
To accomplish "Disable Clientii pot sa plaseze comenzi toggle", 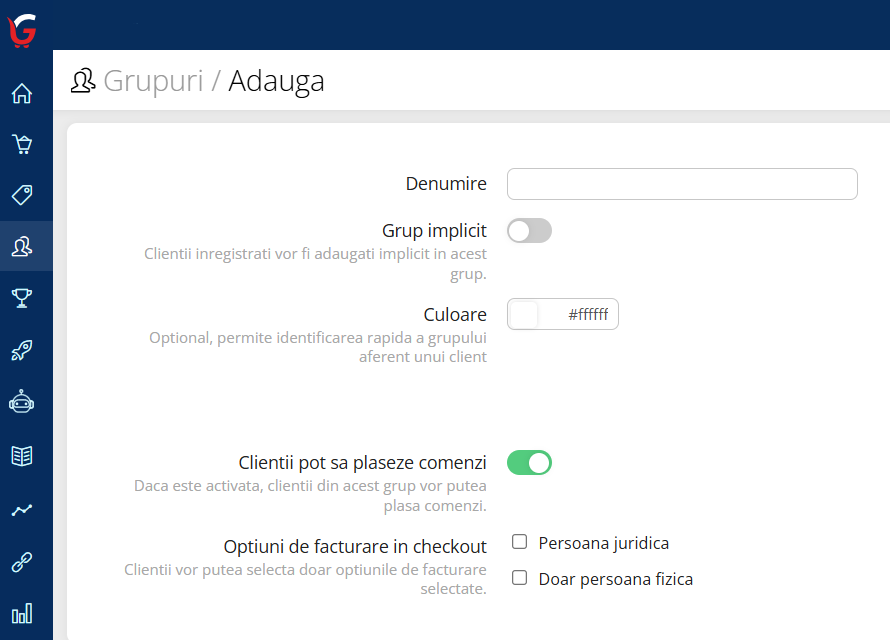I will 529,462.
